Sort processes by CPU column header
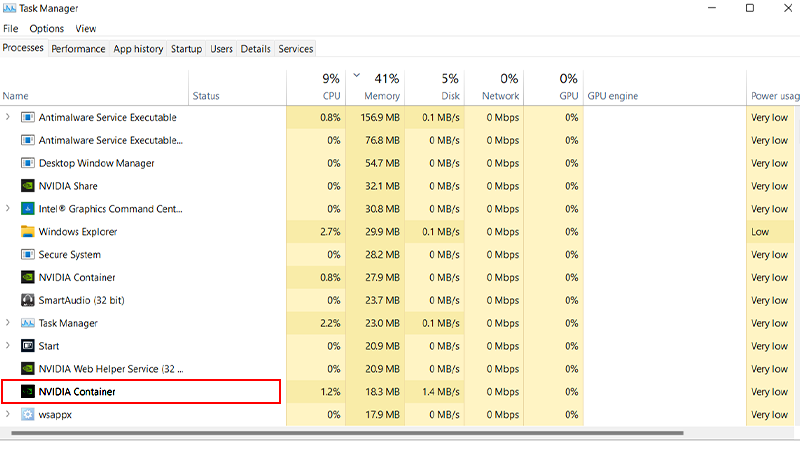This screenshot has width=800, height=450. pos(316,88)
